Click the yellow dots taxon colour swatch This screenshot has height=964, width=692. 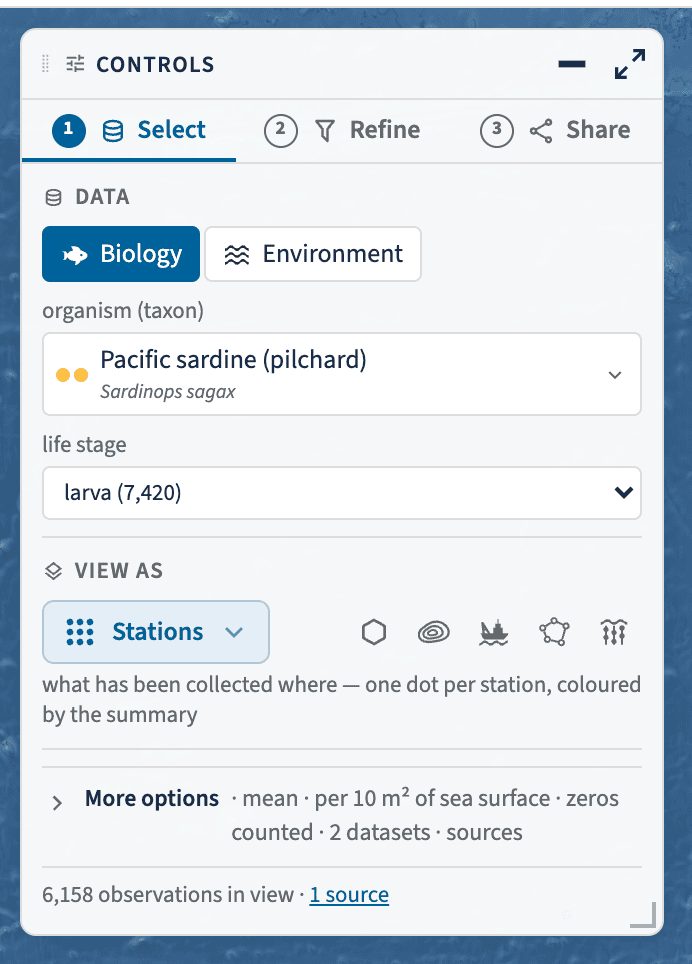click(72, 374)
